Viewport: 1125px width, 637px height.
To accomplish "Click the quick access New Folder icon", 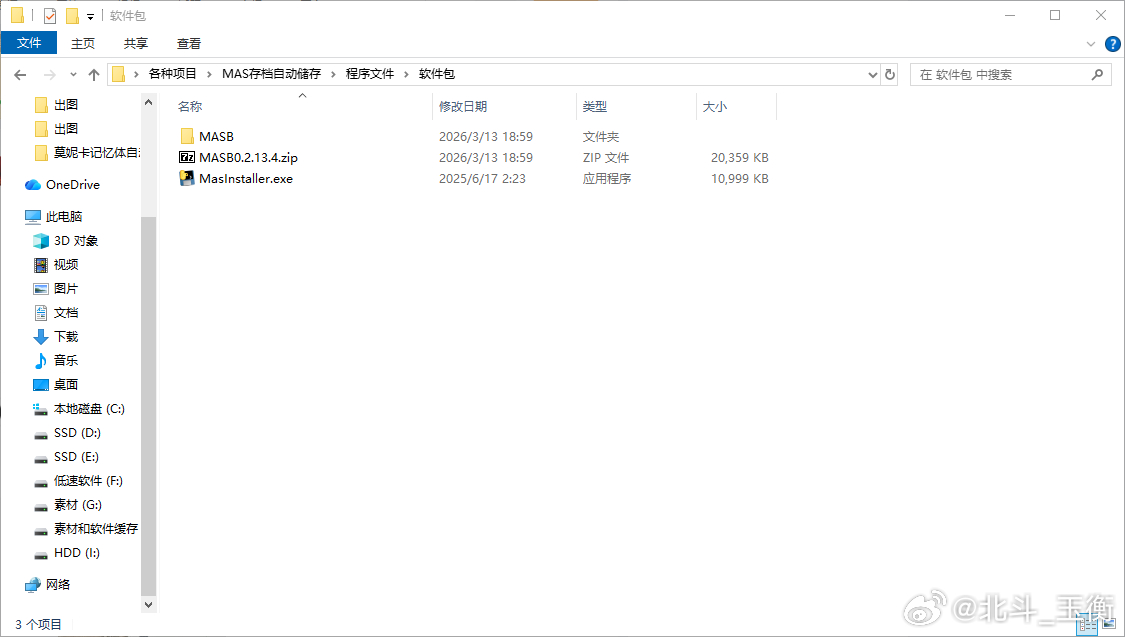I will (72, 15).
